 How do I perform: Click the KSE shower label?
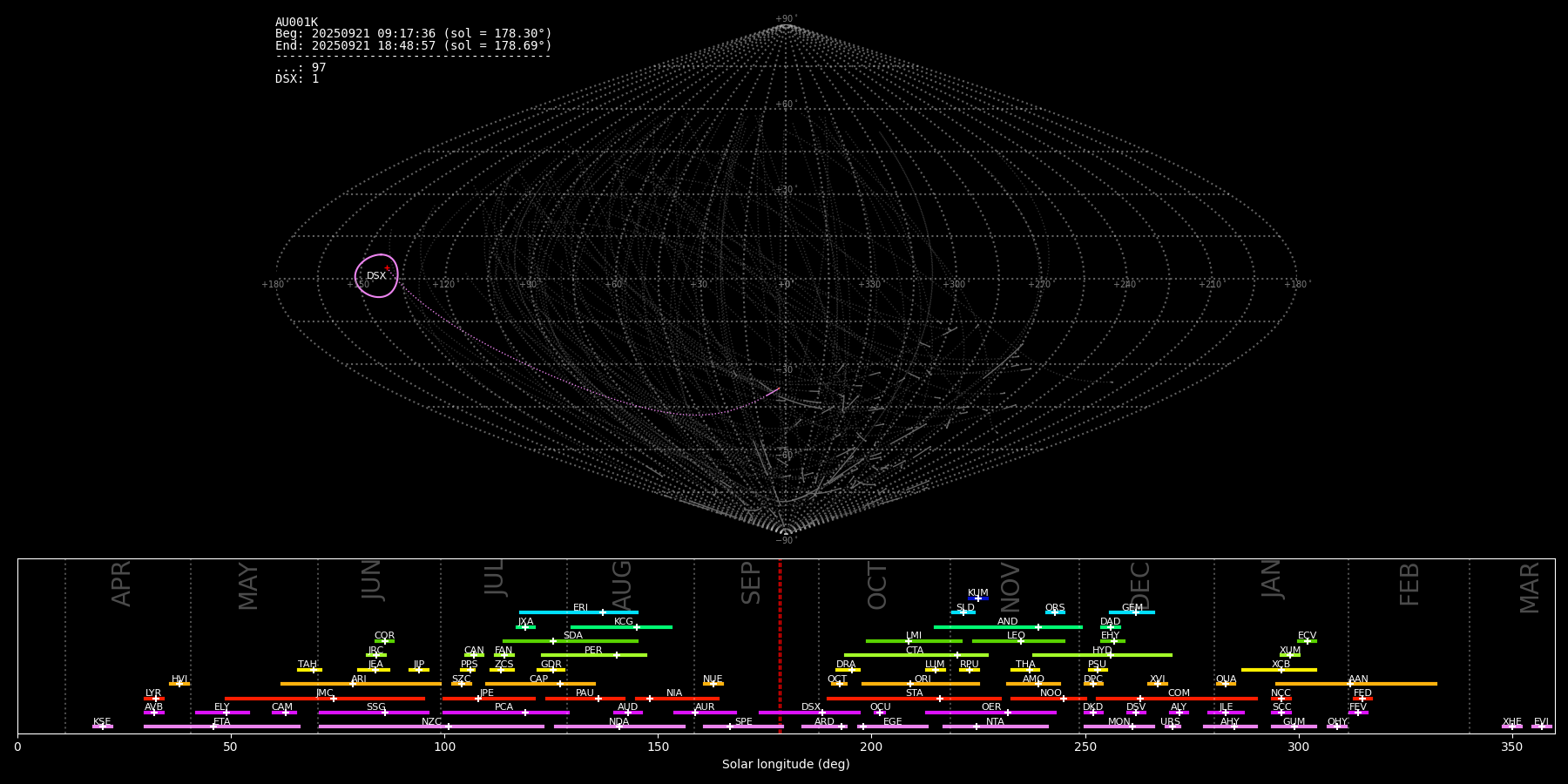click(102, 722)
